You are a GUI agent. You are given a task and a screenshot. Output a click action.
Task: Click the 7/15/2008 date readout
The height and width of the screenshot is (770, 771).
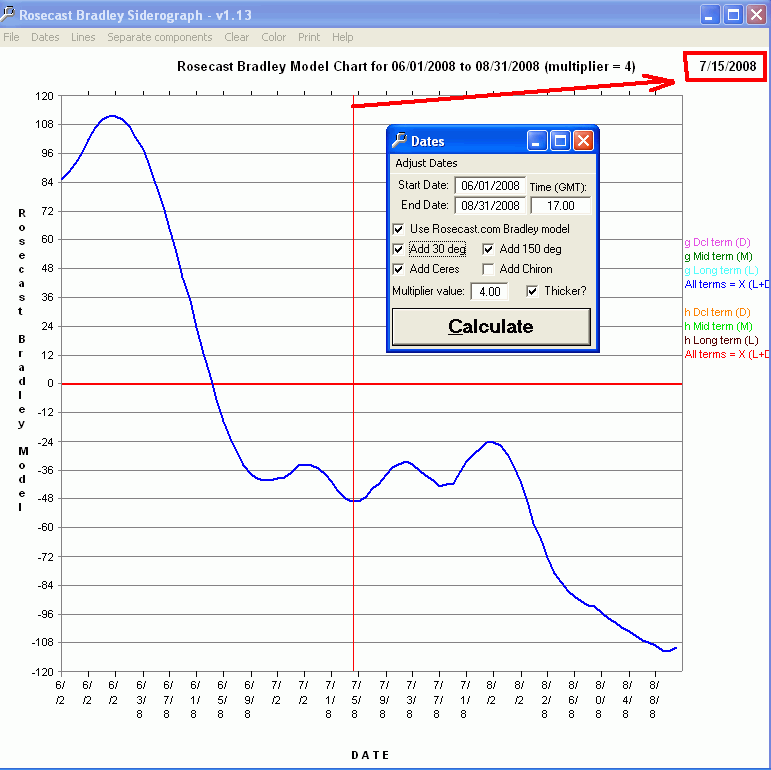pos(727,66)
